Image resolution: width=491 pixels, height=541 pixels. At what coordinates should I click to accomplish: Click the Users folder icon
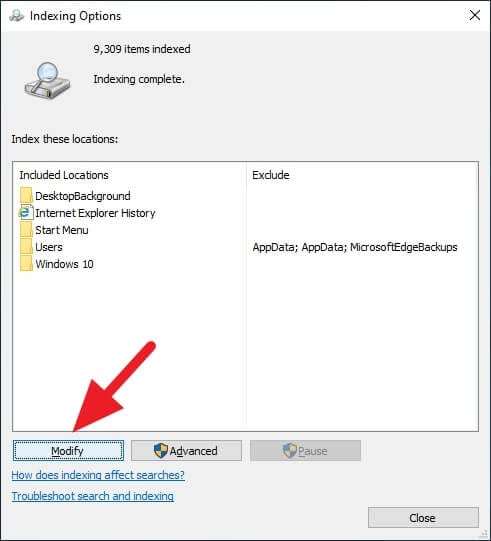(26, 247)
